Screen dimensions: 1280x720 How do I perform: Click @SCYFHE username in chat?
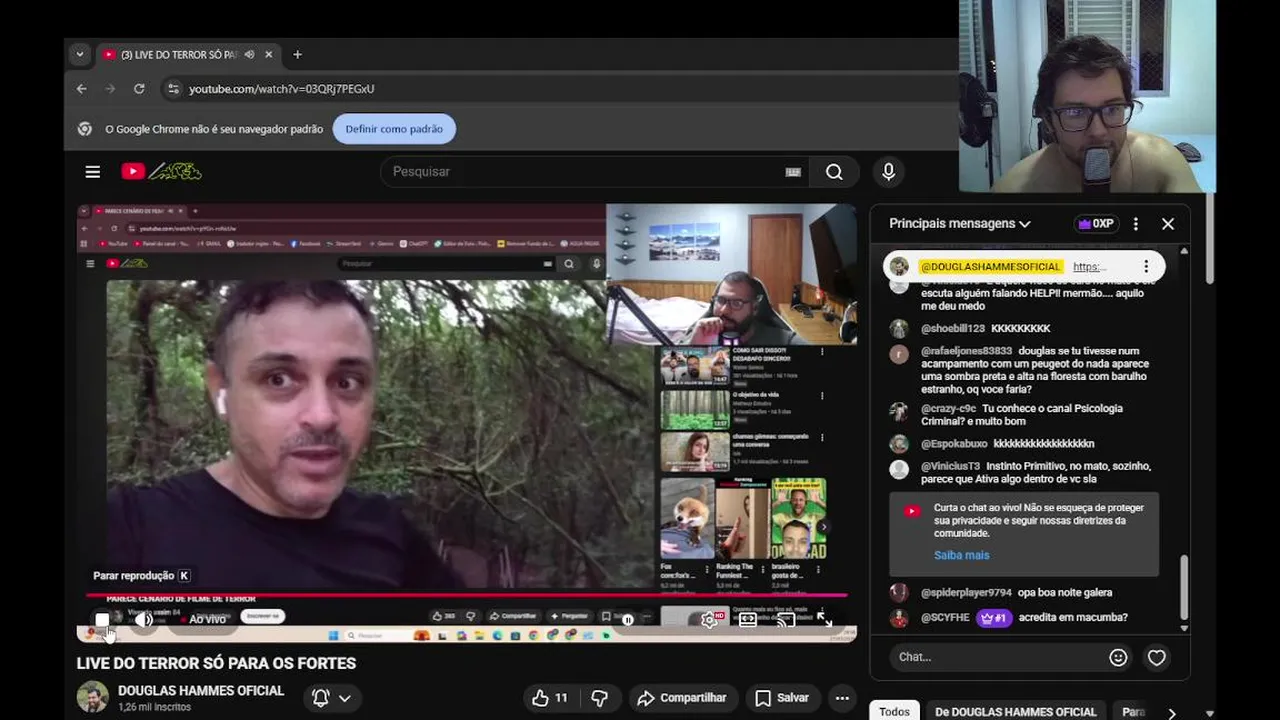click(945, 618)
